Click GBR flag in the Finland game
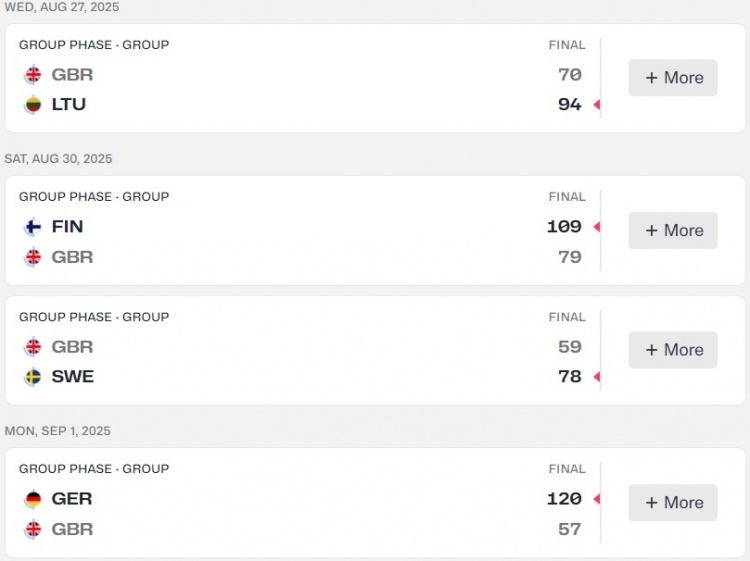The image size is (750, 561). (x=33, y=257)
